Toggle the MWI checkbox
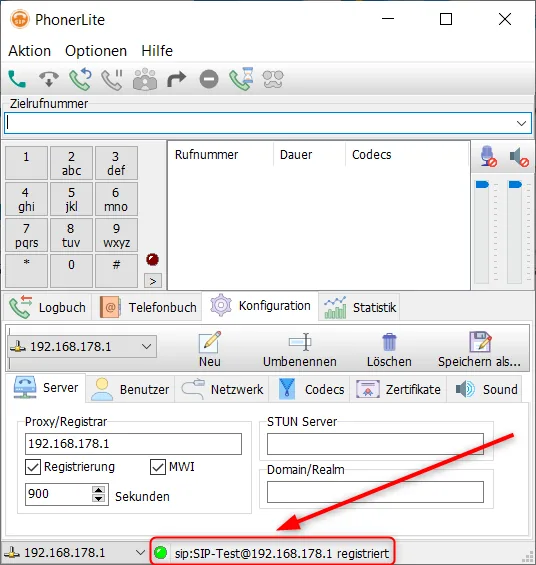536x565 pixels. pyautogui.click(x=158, y=467)
